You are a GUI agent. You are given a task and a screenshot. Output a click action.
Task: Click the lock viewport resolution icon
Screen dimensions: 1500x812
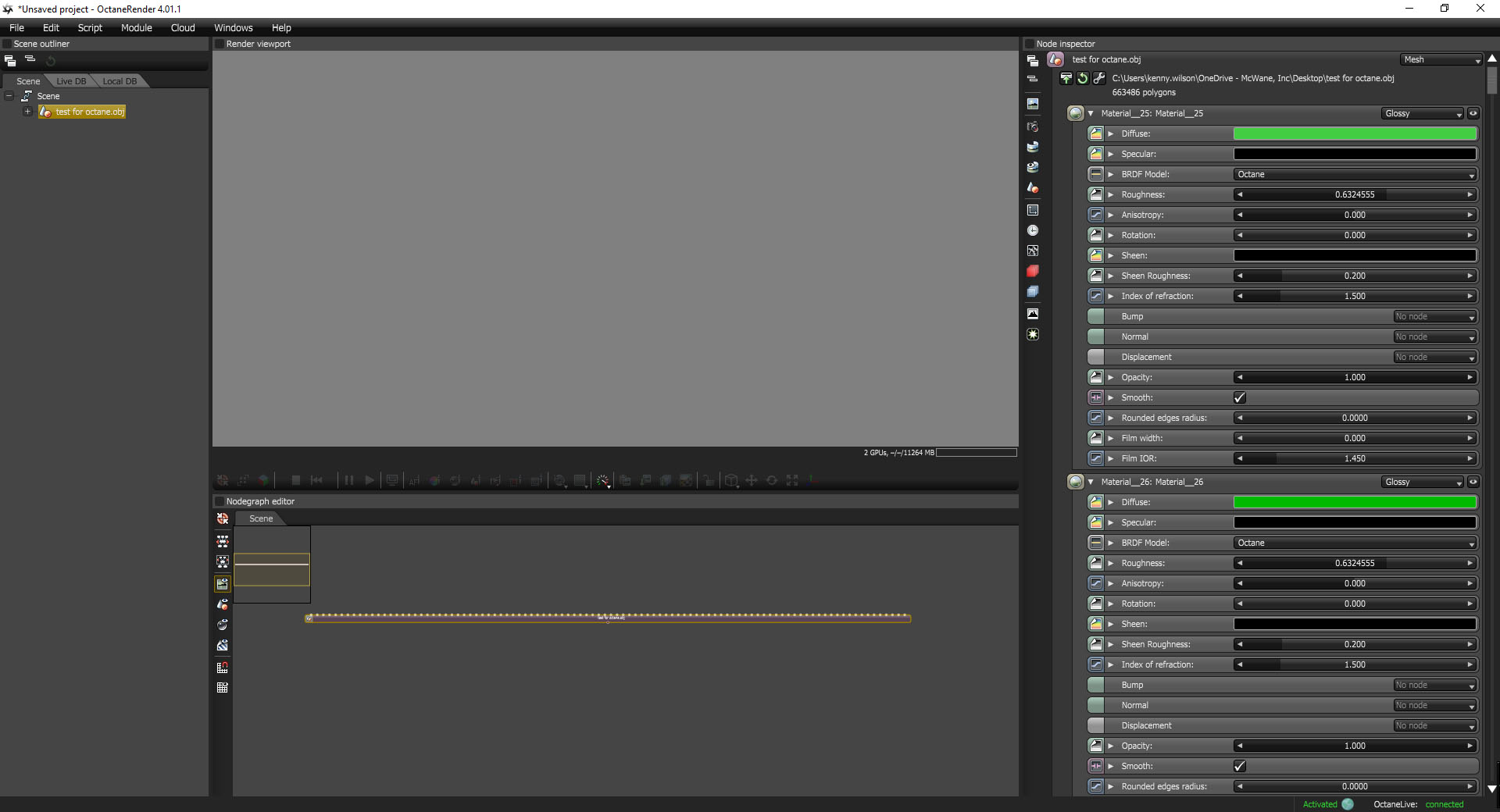709,480
